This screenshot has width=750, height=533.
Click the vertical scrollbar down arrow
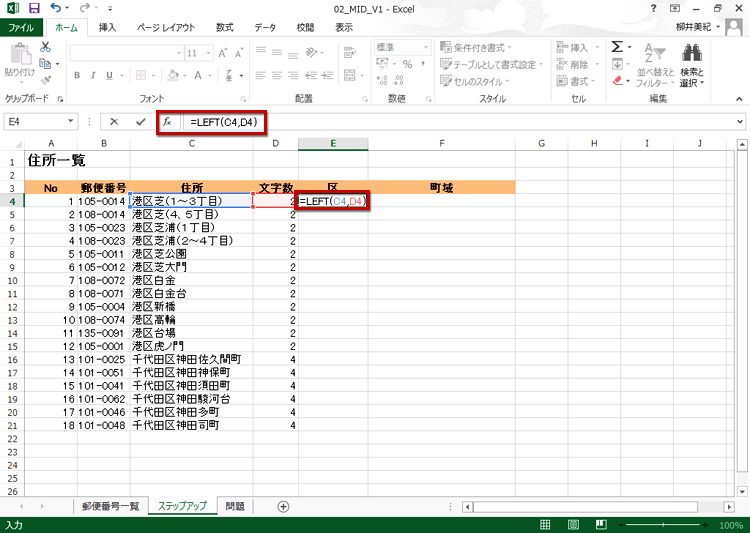tap(742, 491)
